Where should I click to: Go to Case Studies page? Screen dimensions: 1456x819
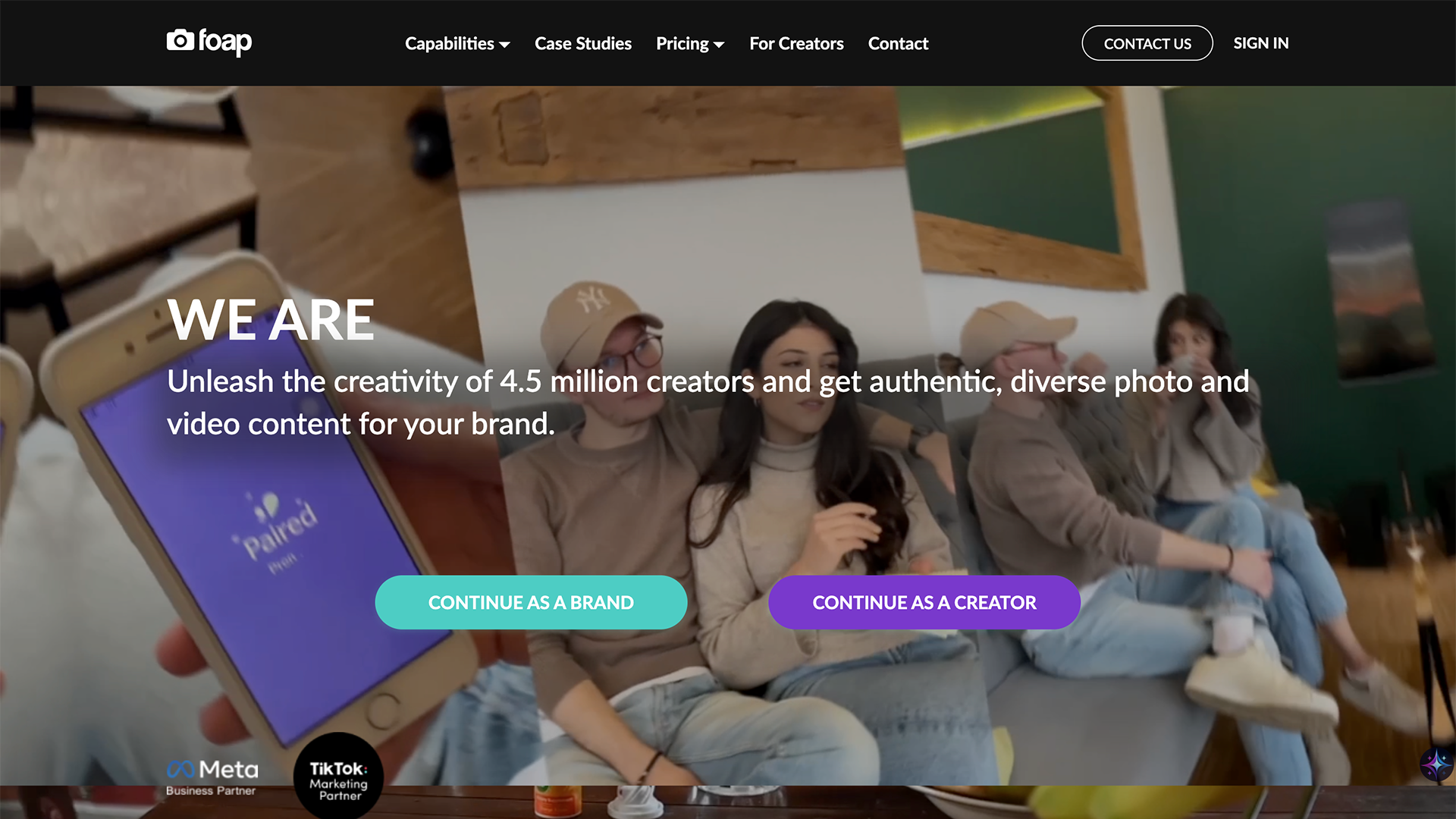[583, 43]
